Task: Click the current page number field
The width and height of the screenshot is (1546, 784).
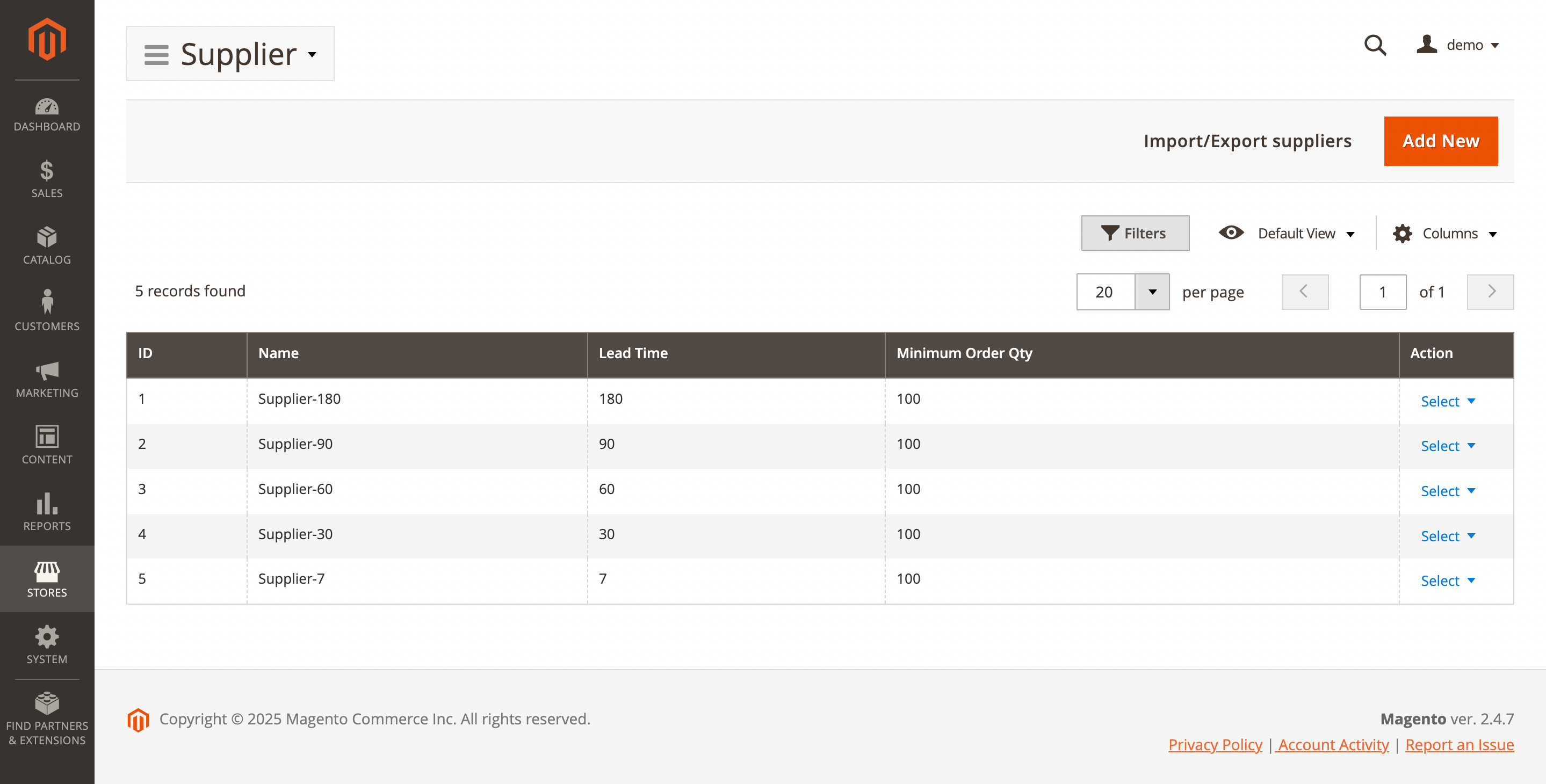Action: point(1382,292)
